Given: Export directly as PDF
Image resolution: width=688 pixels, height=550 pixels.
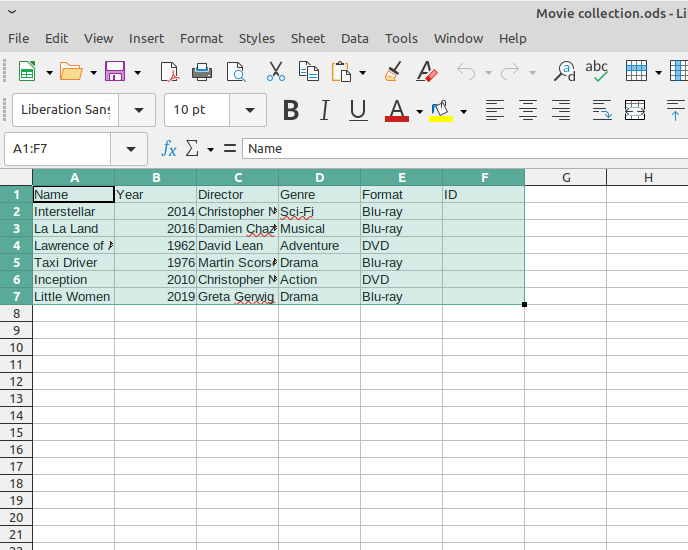Looking at the screenshot, I should click(170, 72).
